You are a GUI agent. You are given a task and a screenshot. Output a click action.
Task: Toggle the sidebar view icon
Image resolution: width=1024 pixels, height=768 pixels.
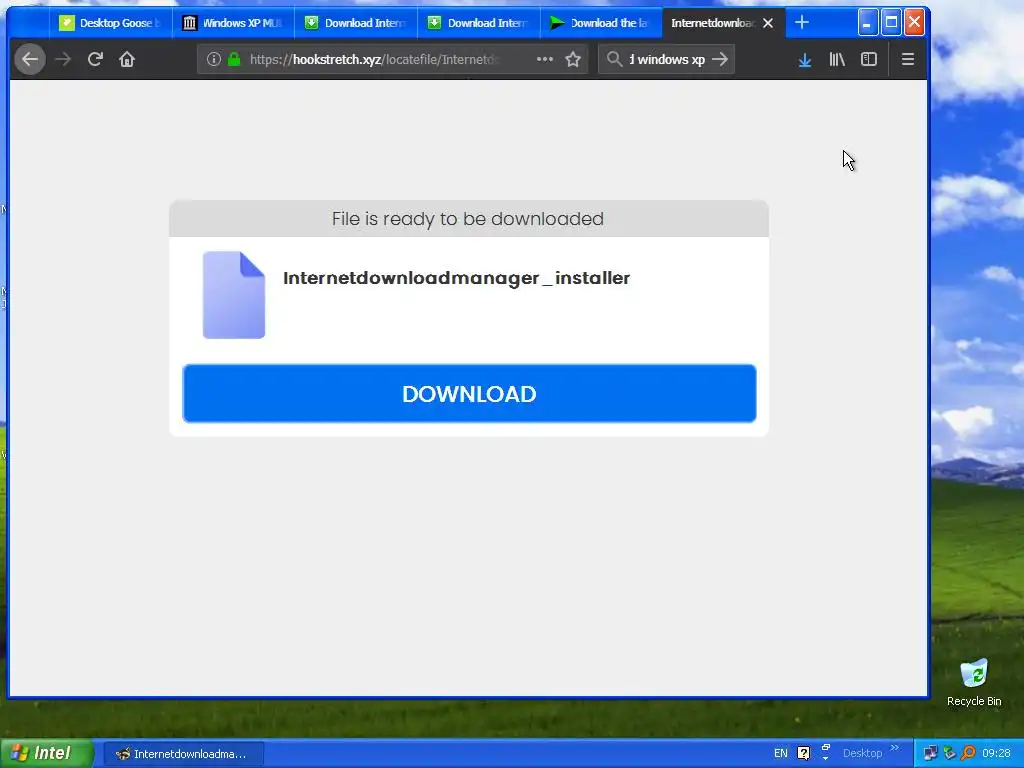tap(869, 59)
